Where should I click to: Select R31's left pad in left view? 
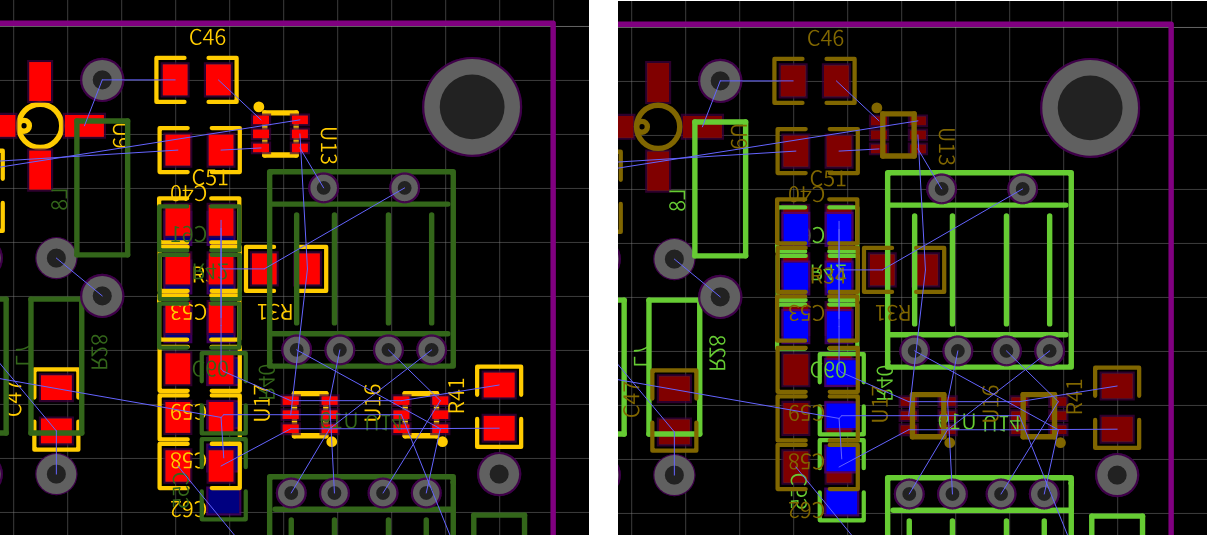tap(263, 268)
